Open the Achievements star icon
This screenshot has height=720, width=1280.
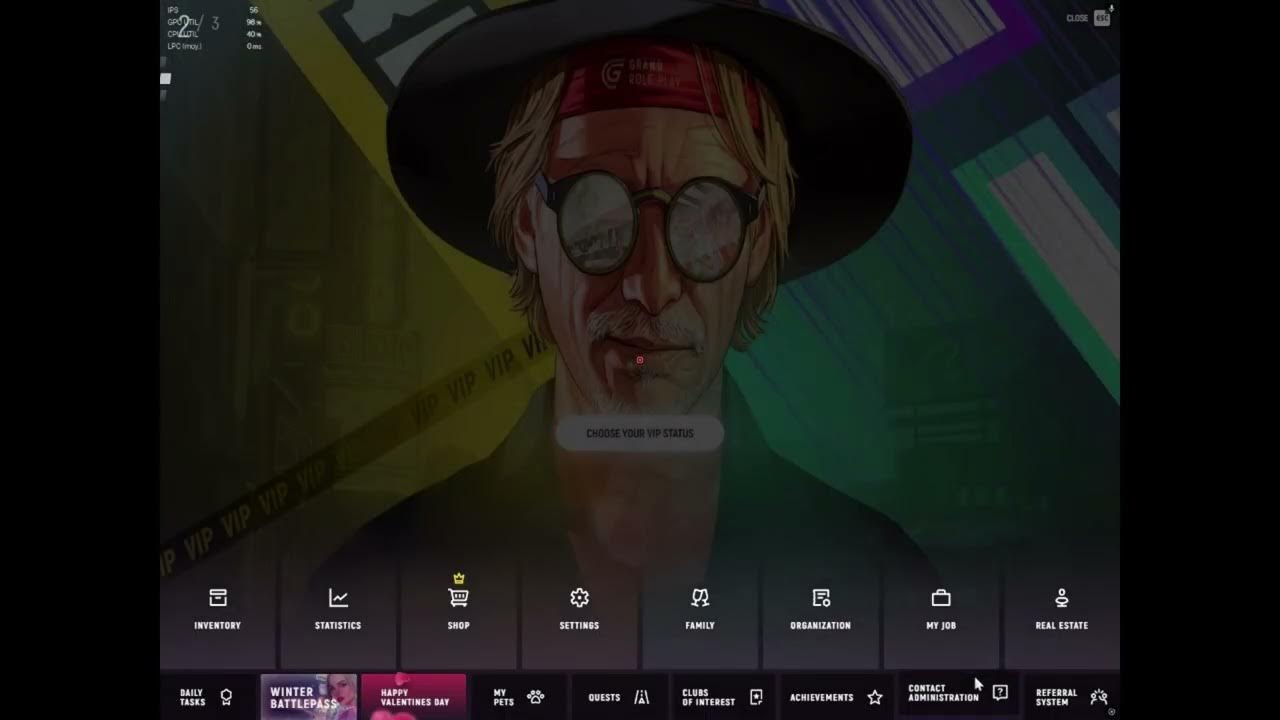[x=875, y=697]
